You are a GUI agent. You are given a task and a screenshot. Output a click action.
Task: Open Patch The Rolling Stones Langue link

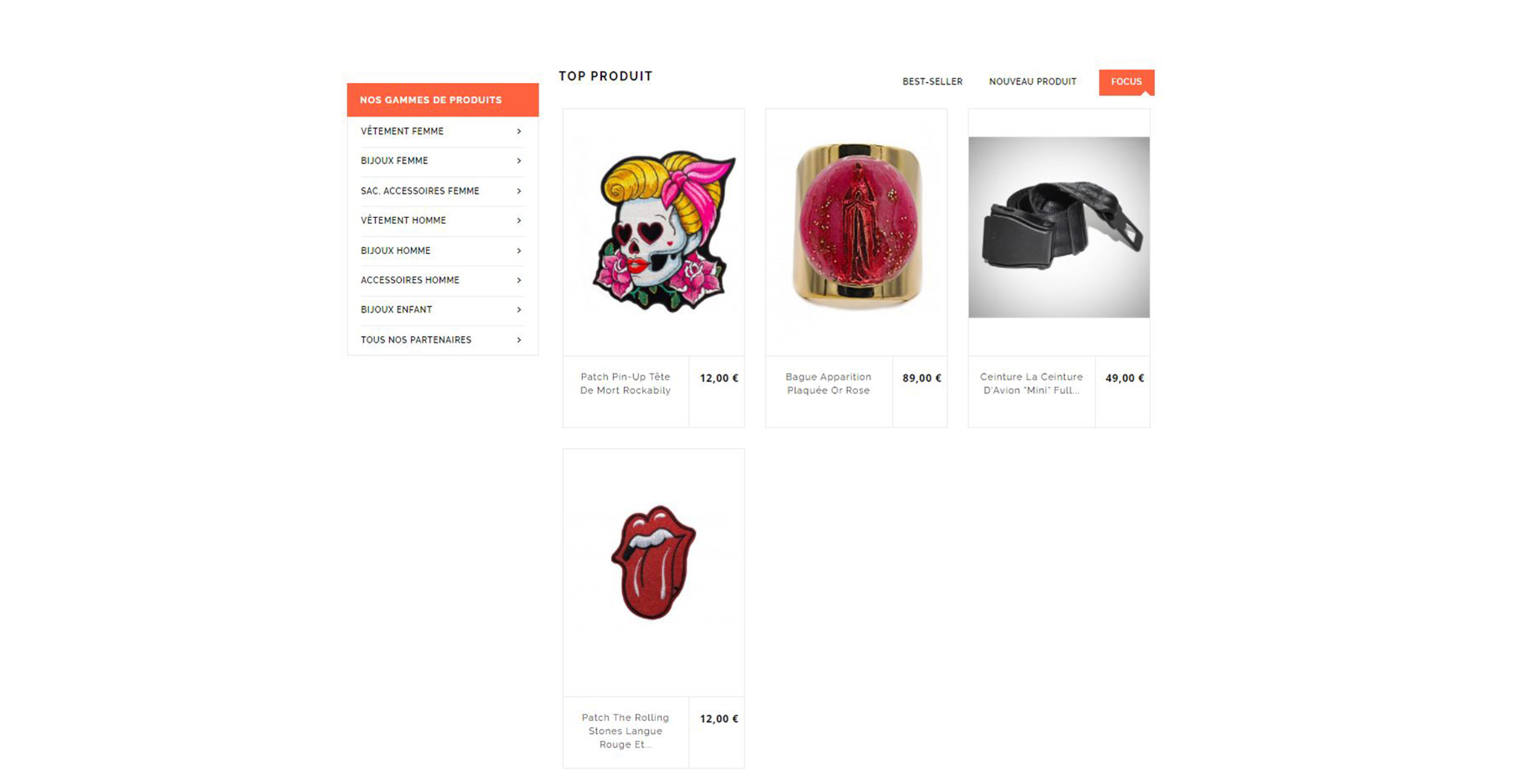coord(625,731)
